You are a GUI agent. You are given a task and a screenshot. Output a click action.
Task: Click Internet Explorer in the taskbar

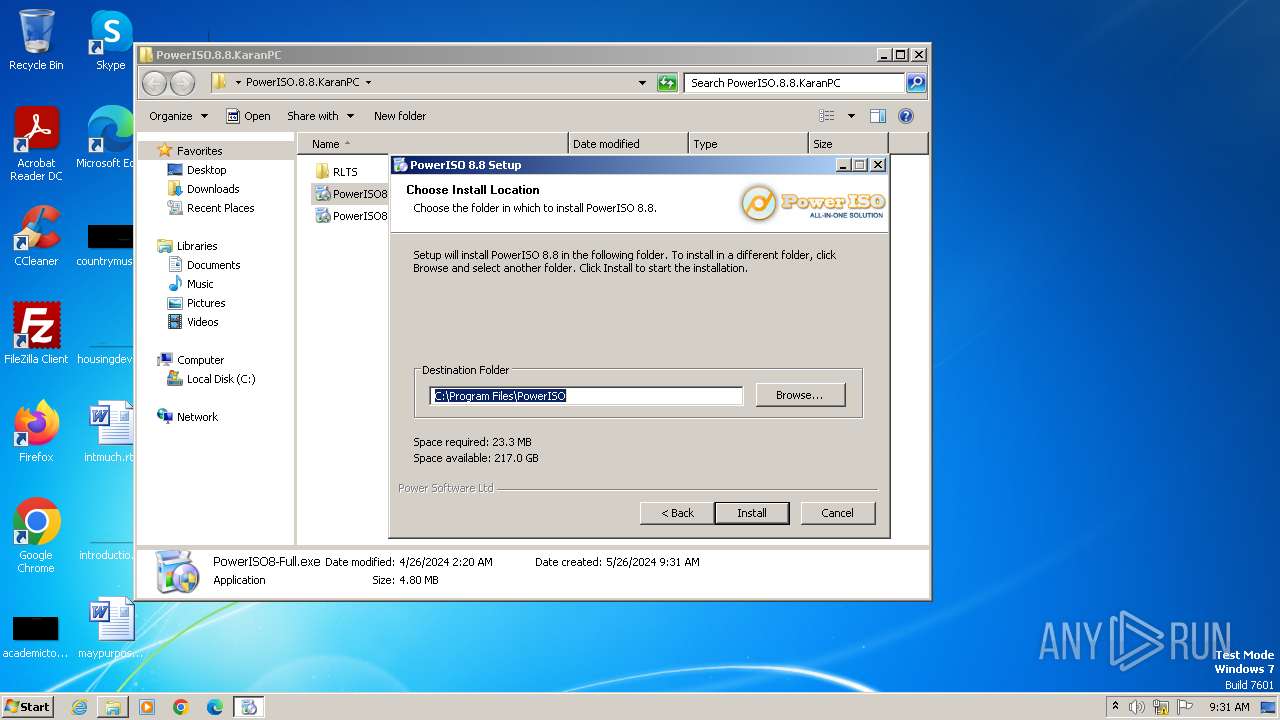(79, 707)
